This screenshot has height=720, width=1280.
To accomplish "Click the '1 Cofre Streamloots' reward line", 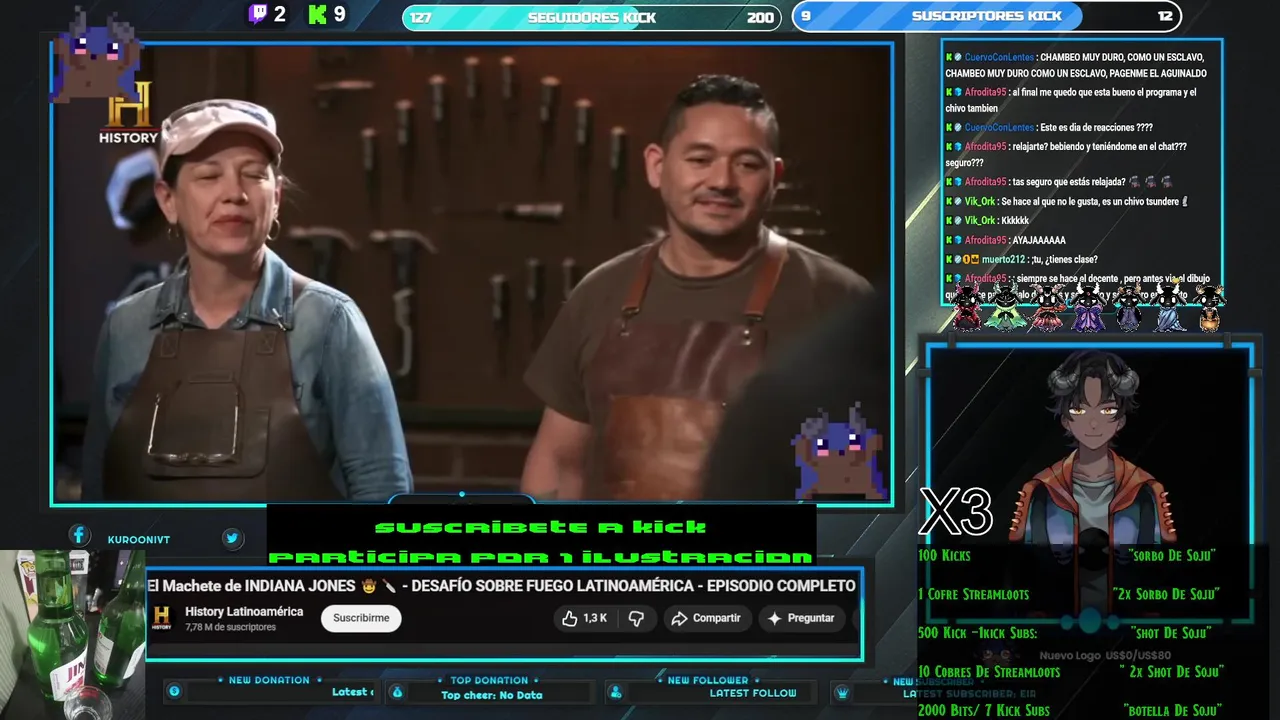I will point(973,594).
